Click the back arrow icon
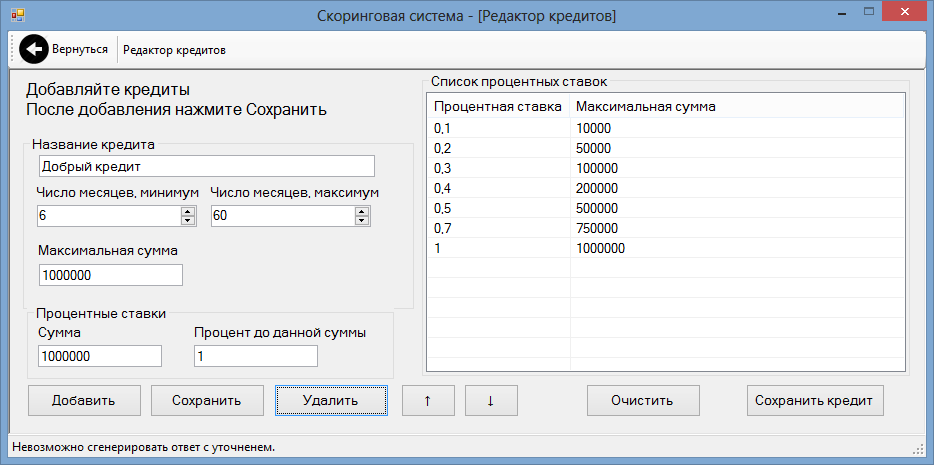 [34, 49]
